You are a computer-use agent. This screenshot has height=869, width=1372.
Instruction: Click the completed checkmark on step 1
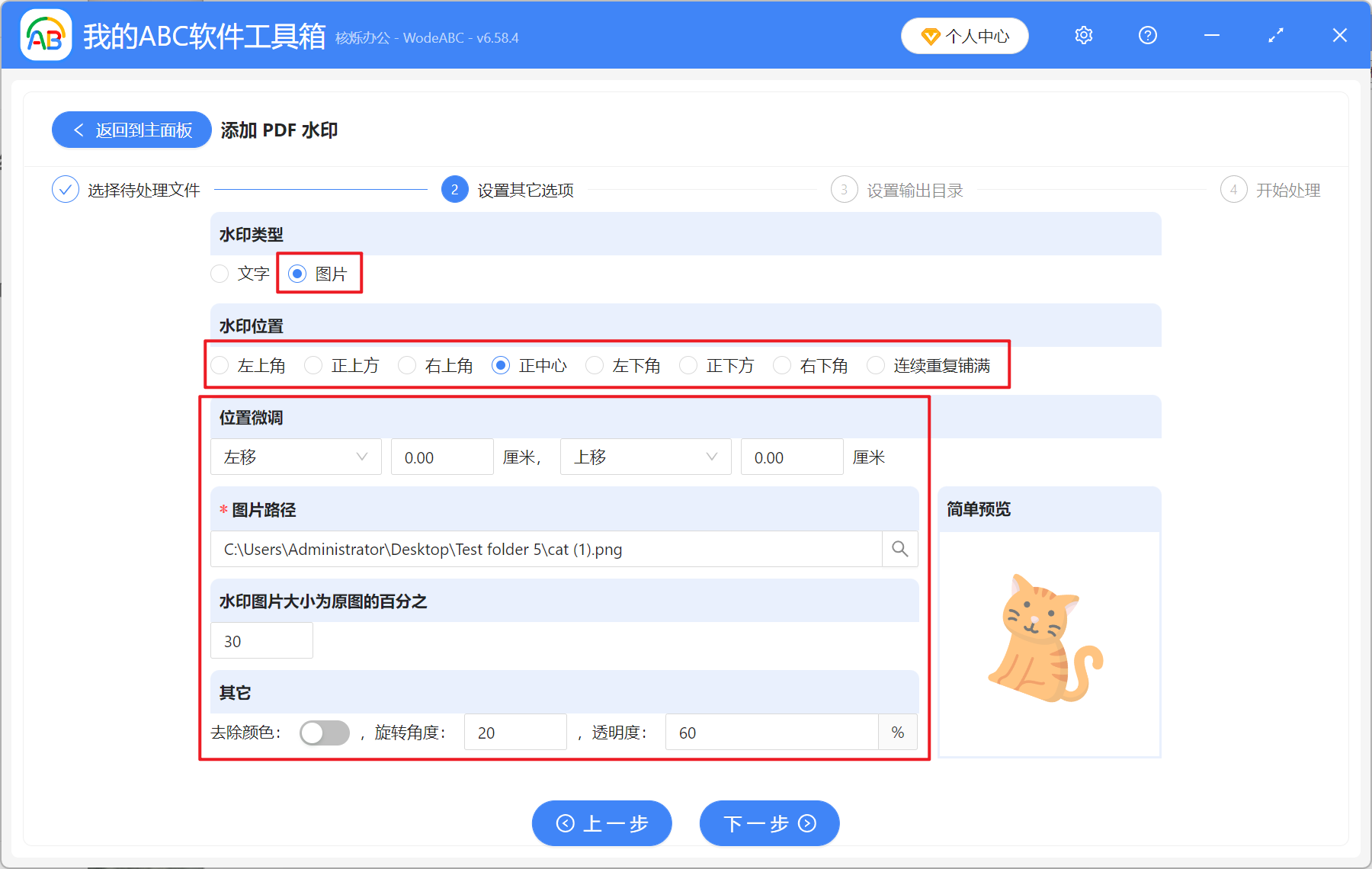pyautogui.click(x=65, y=189)
